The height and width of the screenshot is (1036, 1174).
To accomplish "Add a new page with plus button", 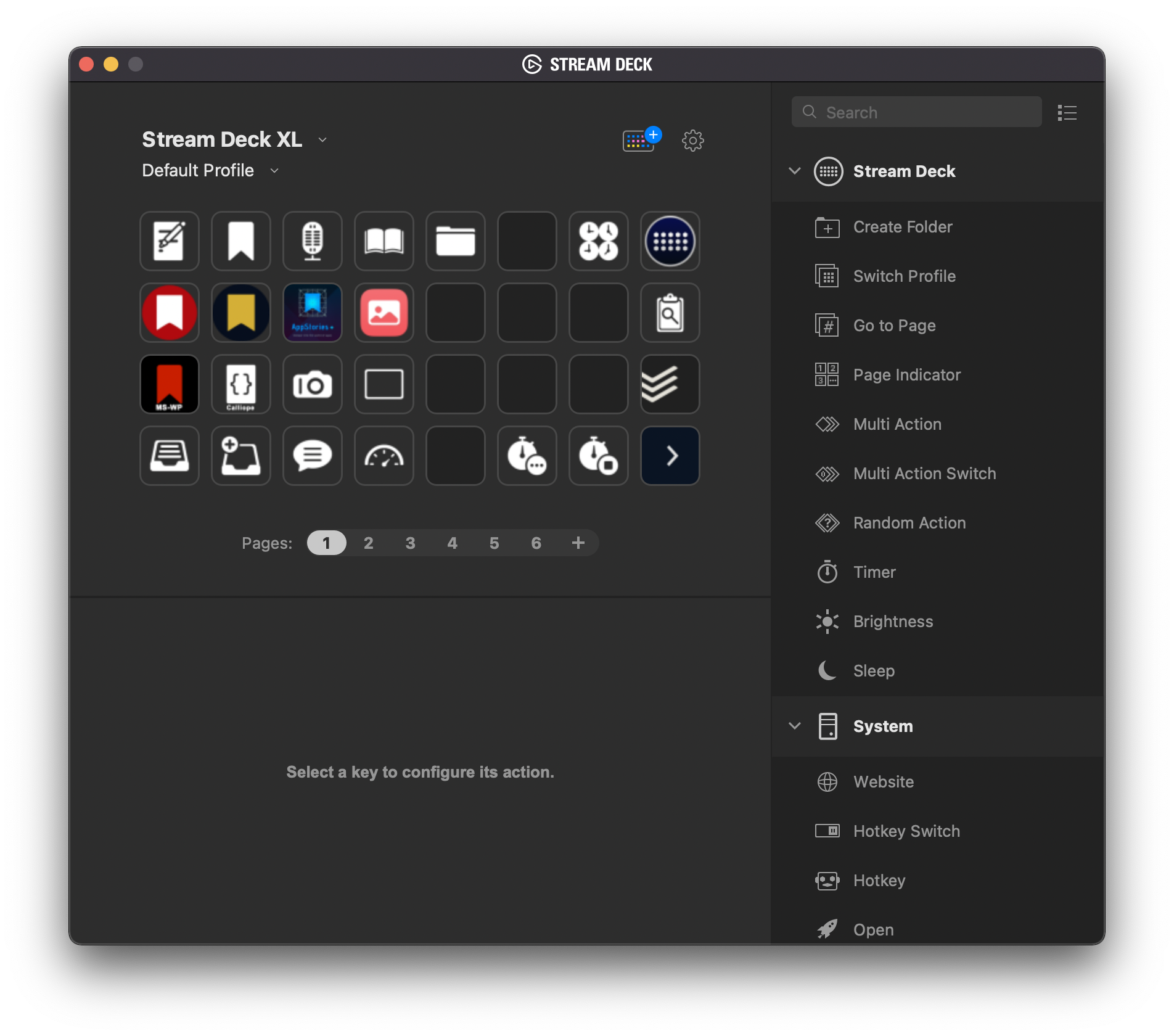I will point(578,543).
